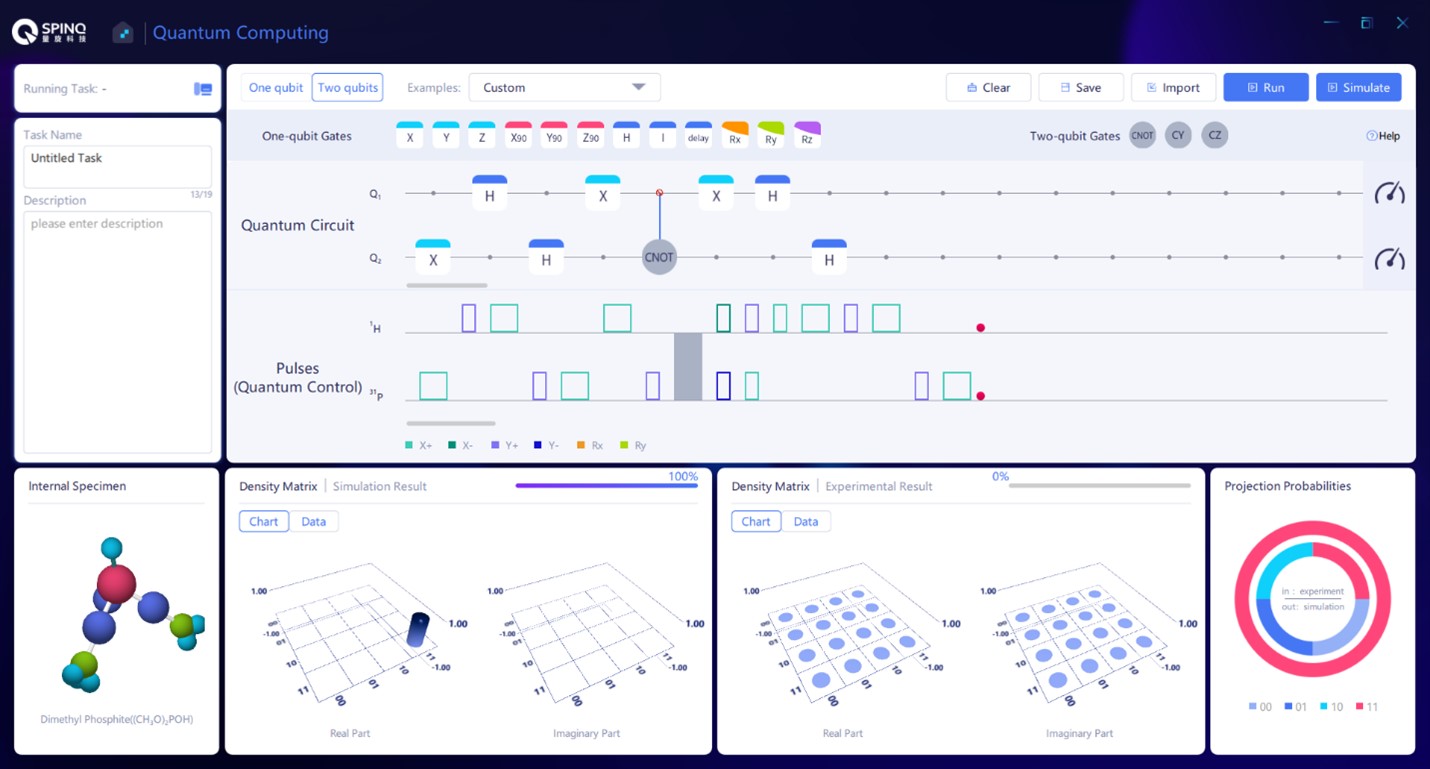This screenshot has height=769, width=1430.
Task: Select the CY two-qubit gate
Action: [x=1178, y=135]
